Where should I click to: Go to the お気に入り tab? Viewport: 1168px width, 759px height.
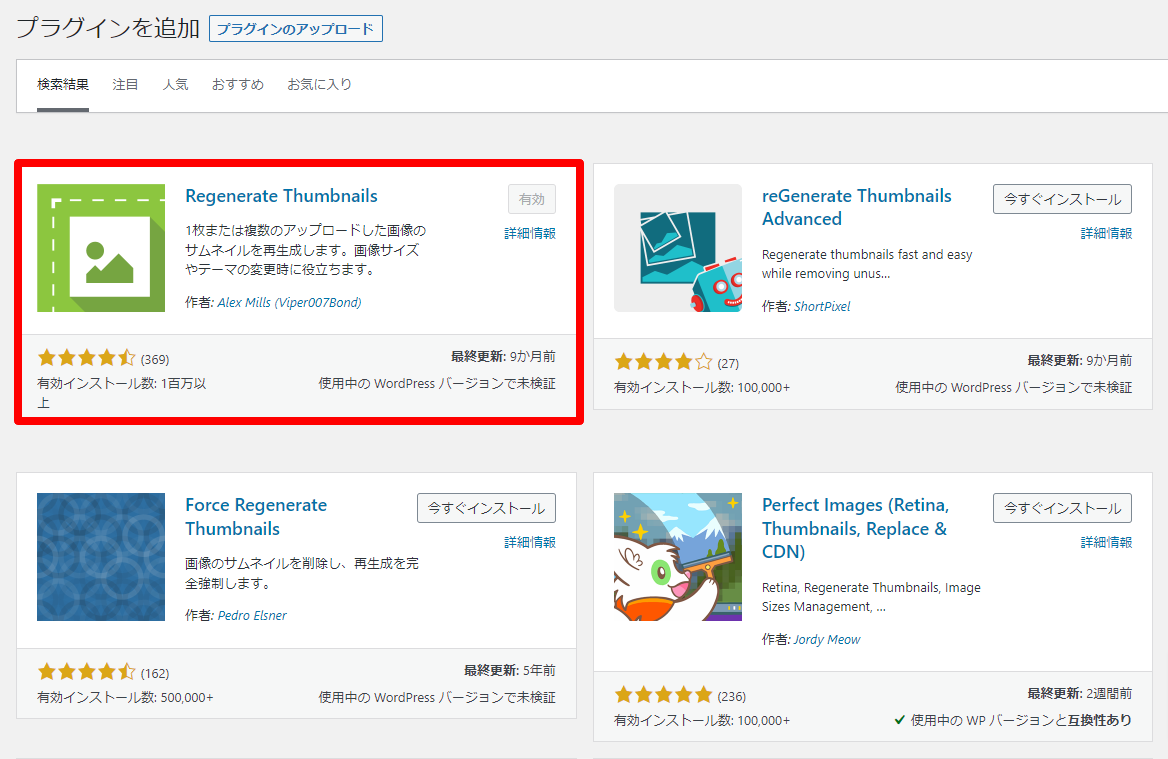(x=320, y=85)
